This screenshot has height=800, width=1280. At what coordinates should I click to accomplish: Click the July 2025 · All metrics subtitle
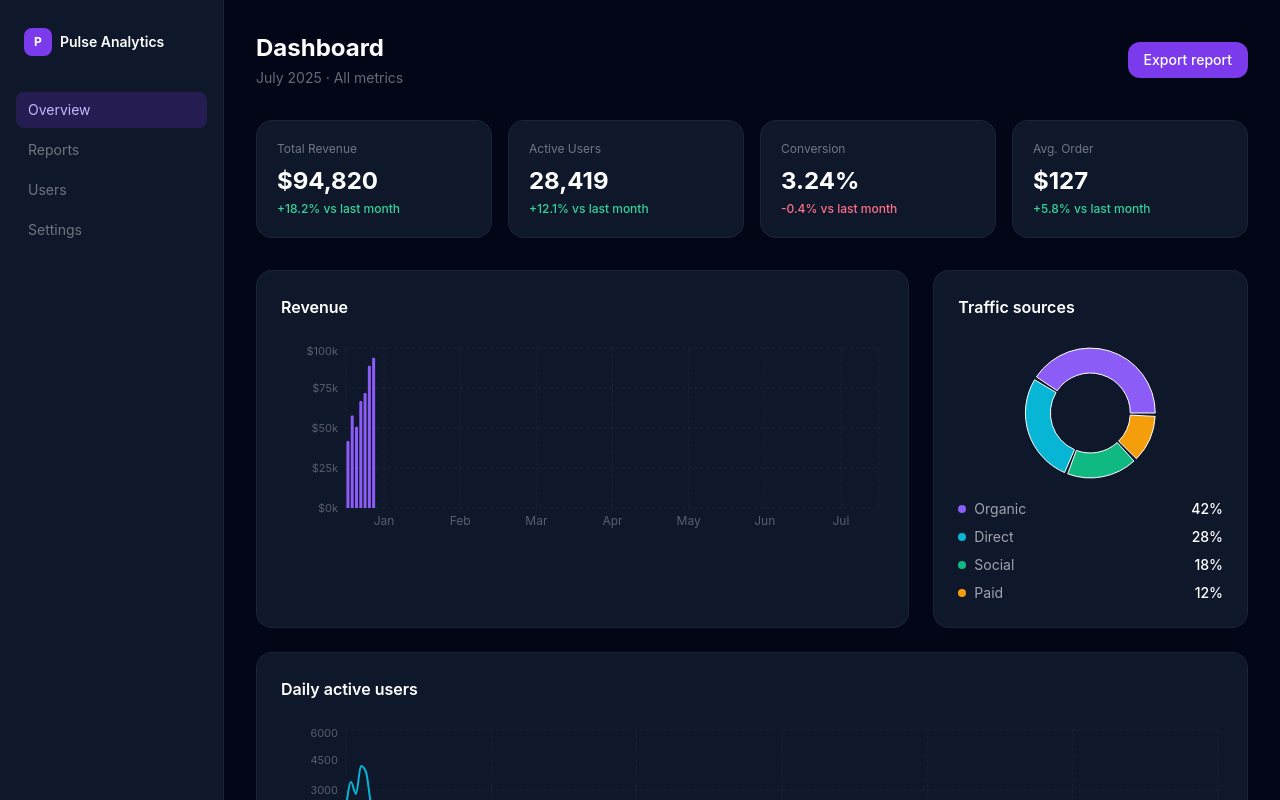point(329,78)
